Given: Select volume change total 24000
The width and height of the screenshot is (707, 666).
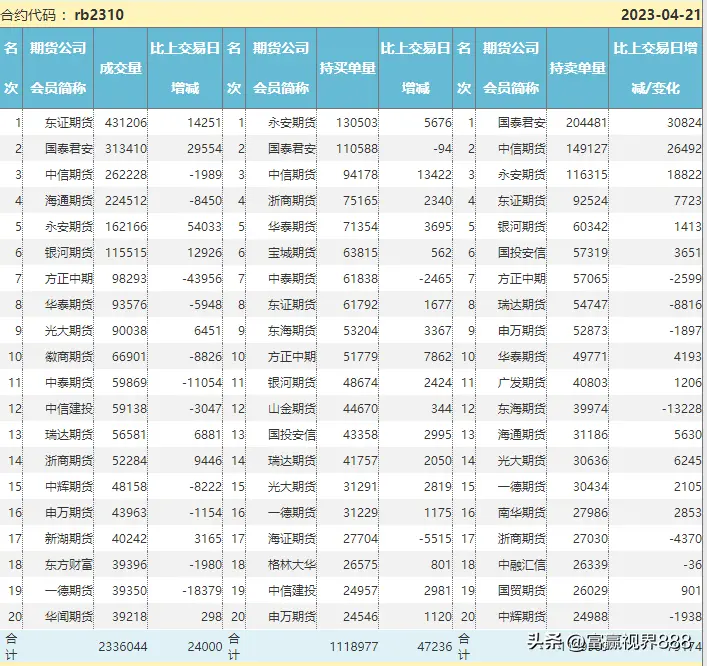Looking at the screenshot, I should click(x=205, y=647).
